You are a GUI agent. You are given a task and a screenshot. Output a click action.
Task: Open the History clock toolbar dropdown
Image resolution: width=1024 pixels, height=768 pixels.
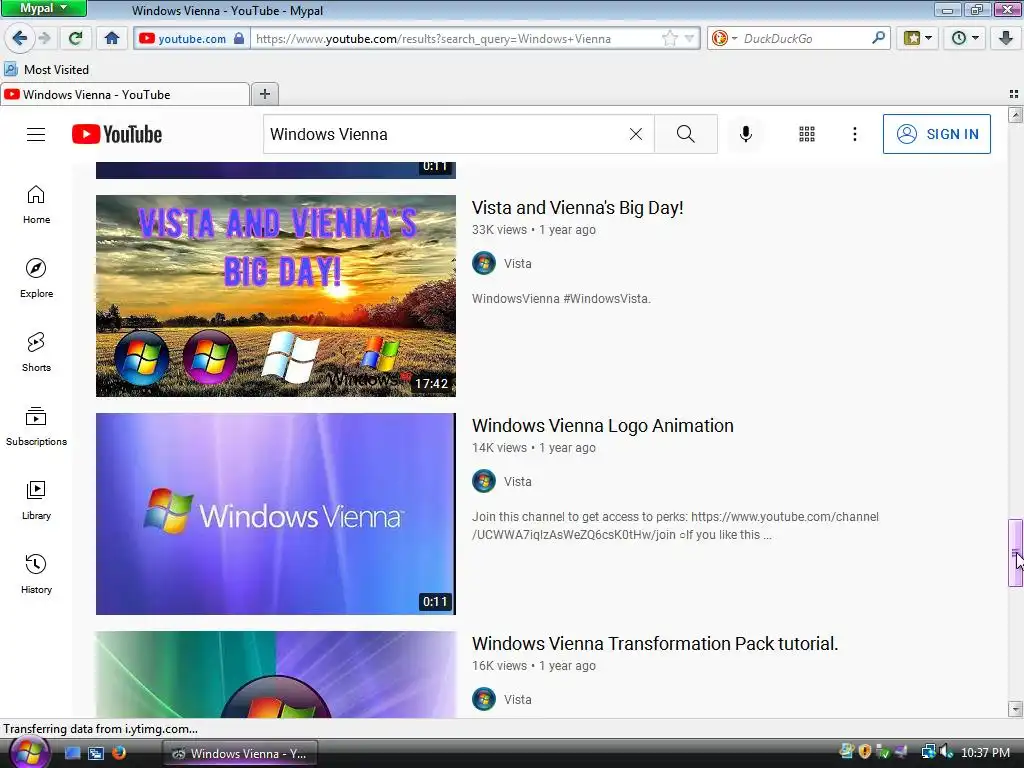click(x=965, y=38)
